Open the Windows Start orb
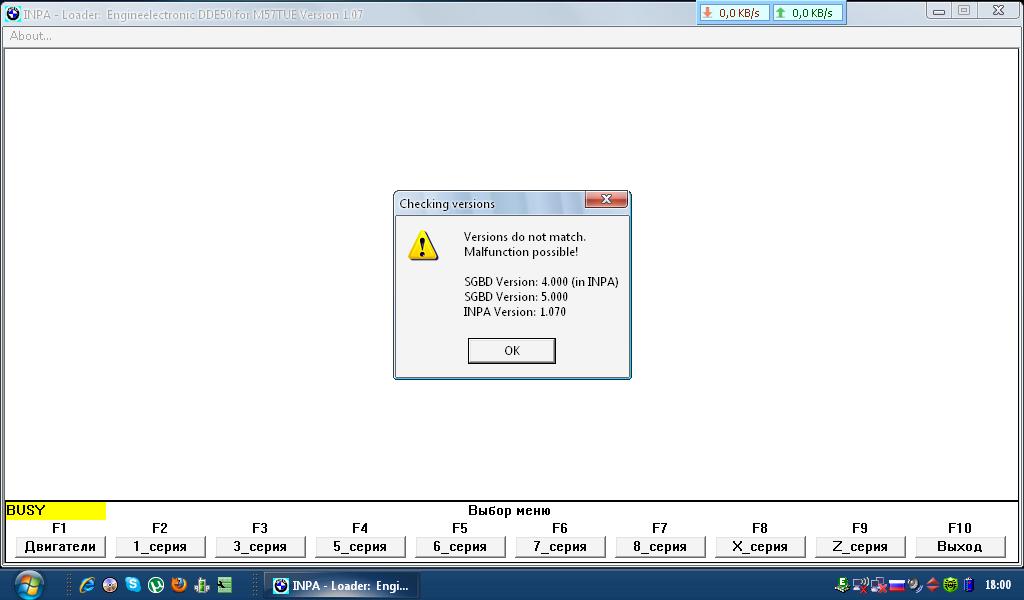This screenshot has height=600, width=1024. 29,585
